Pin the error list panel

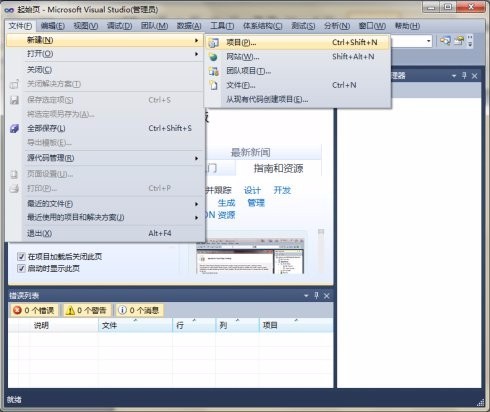coord(316,296)
